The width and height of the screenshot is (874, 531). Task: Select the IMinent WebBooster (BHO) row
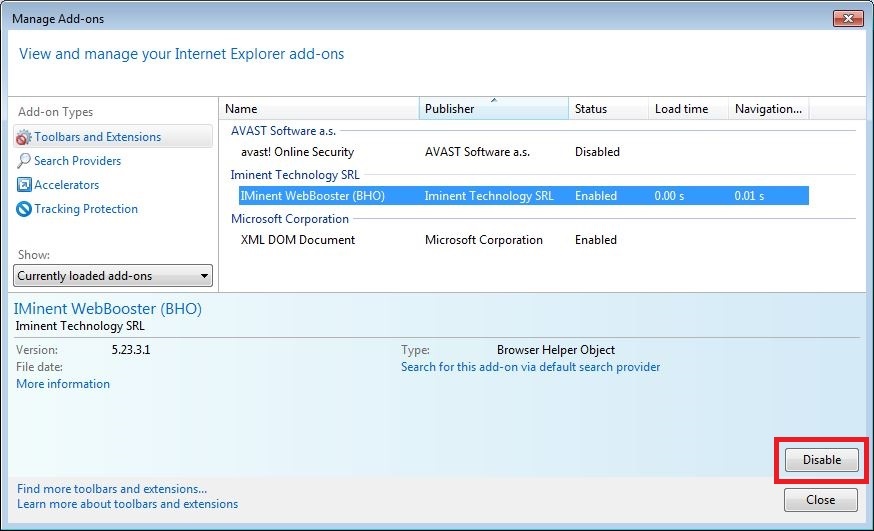coord(523,196)
